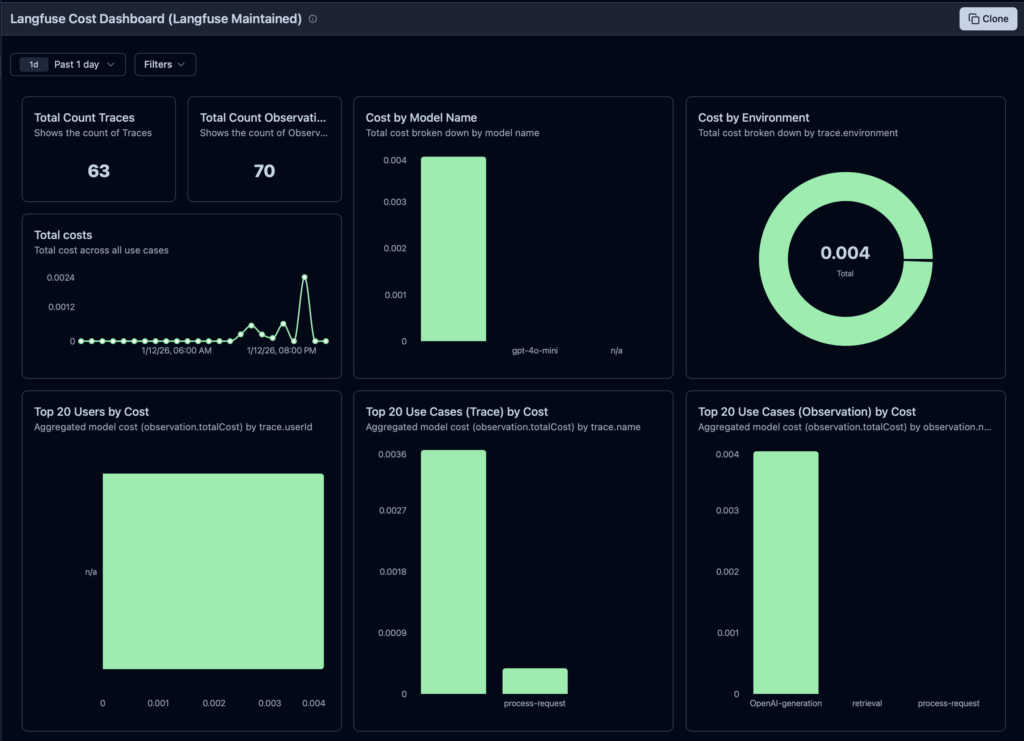Open the Past 1 day time range dropdown
1024x741 pixels.
[84, 64]
